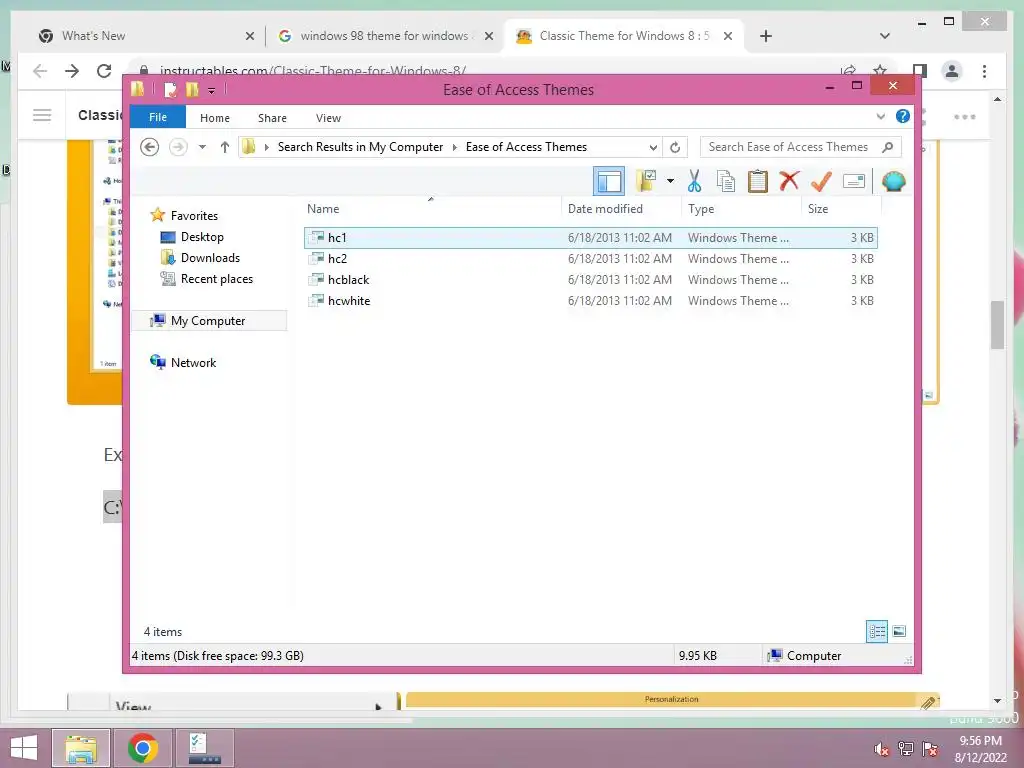Switch to large icons view button
The height and width of the screenshot is (768, 1024).
899,631
